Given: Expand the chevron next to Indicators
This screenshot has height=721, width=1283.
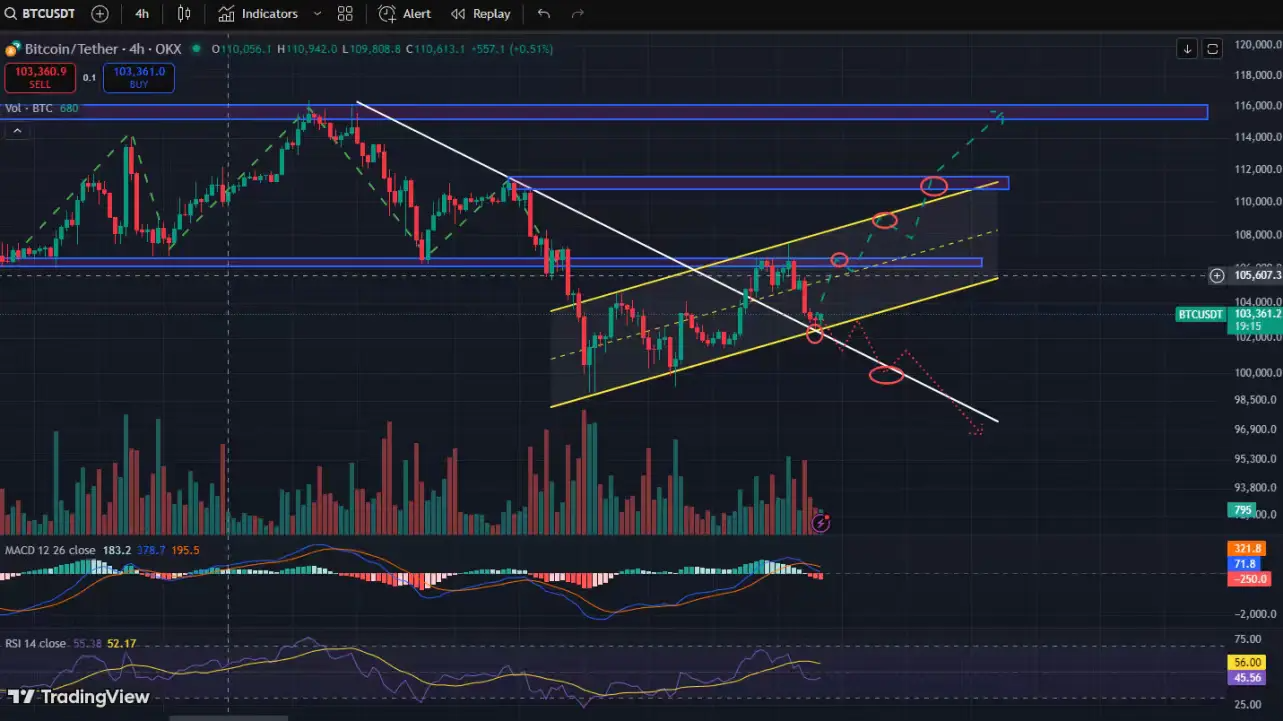Looking at the screenshot, I should (318, 14).
